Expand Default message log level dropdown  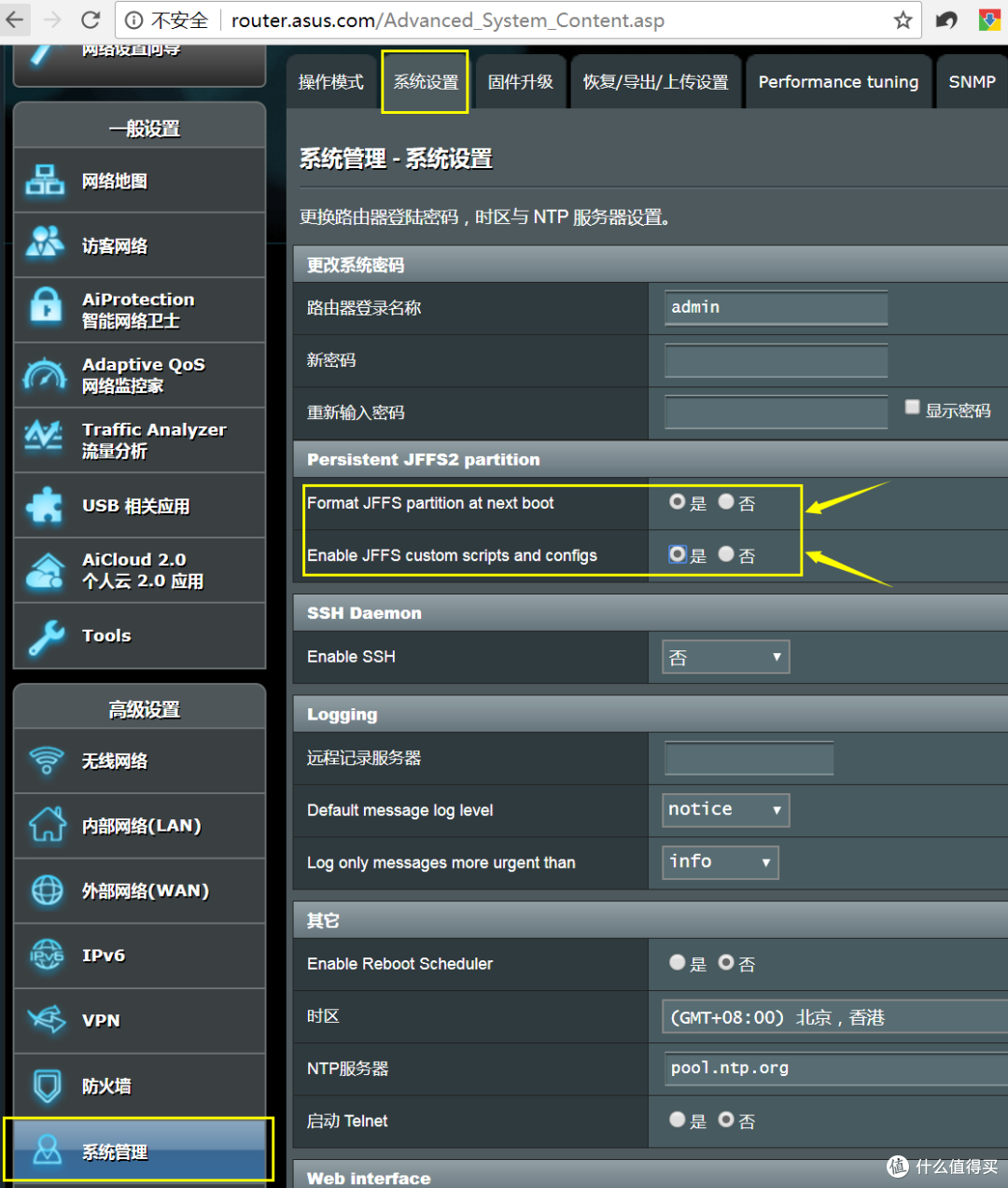coord(725,810)
